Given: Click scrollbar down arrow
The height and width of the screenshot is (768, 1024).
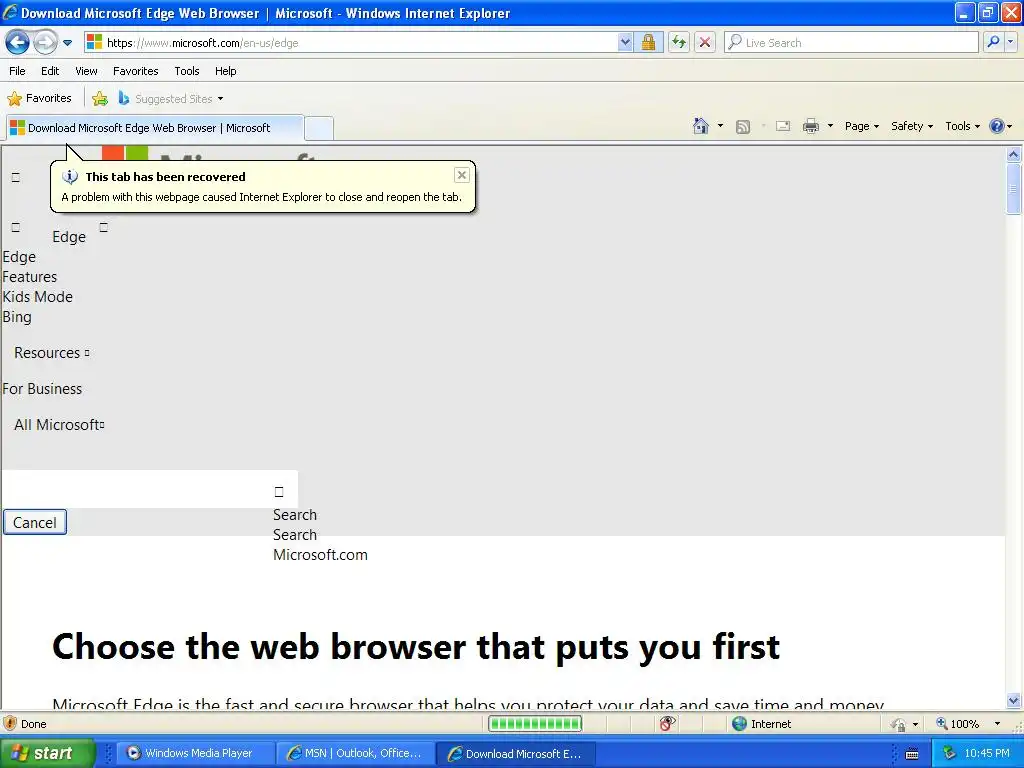Looking at the screenshot, I should pyautogui.click(x=1014, y=700).
